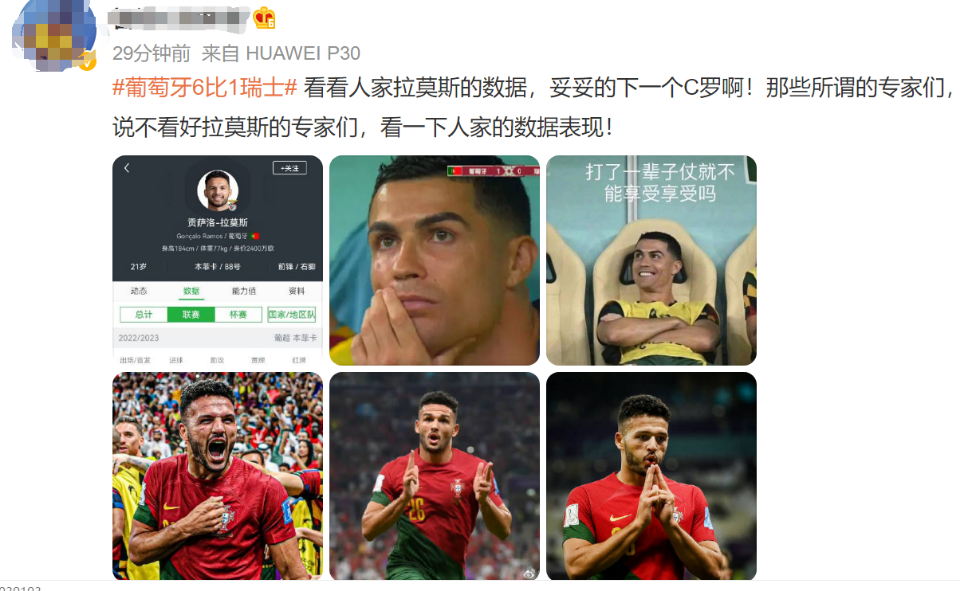Open the Ronaldo bench meme image

(x=651, y=260)
